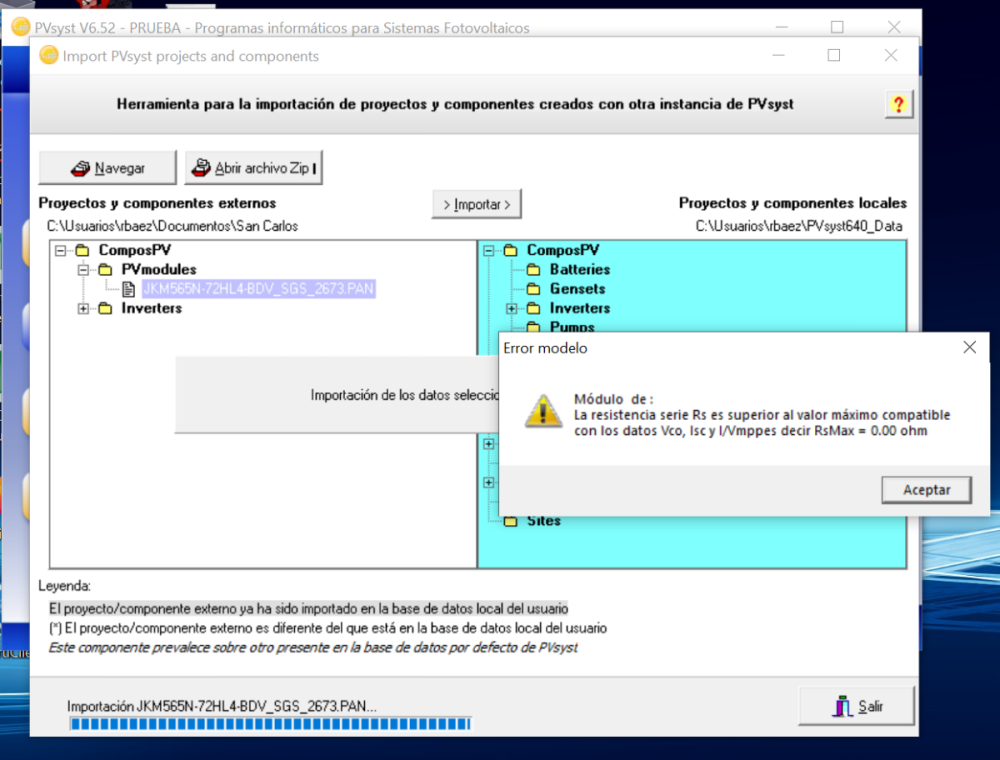
Task: Click the Batteries folder icon in local tree
Action: (533, 270)
